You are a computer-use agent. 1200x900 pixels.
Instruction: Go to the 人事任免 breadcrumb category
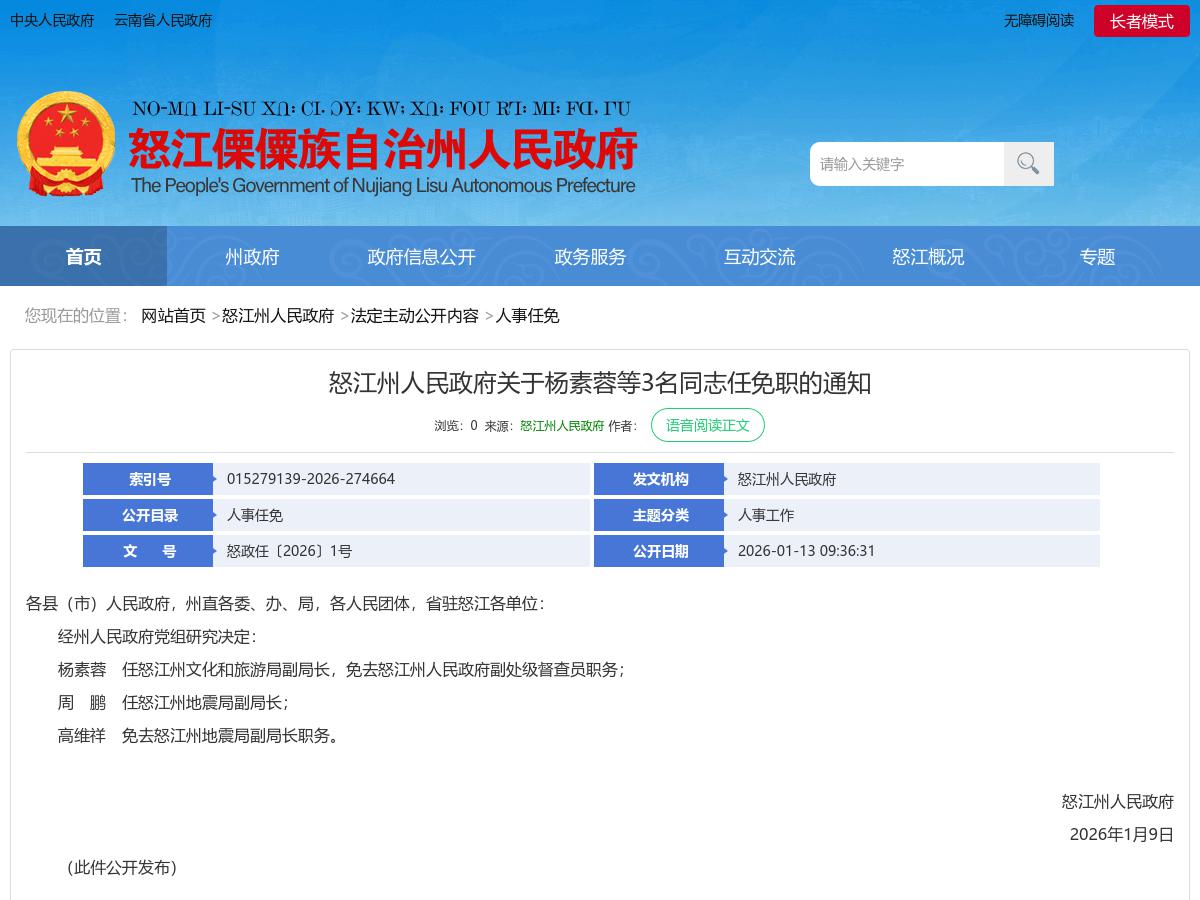tap(529, 316)
